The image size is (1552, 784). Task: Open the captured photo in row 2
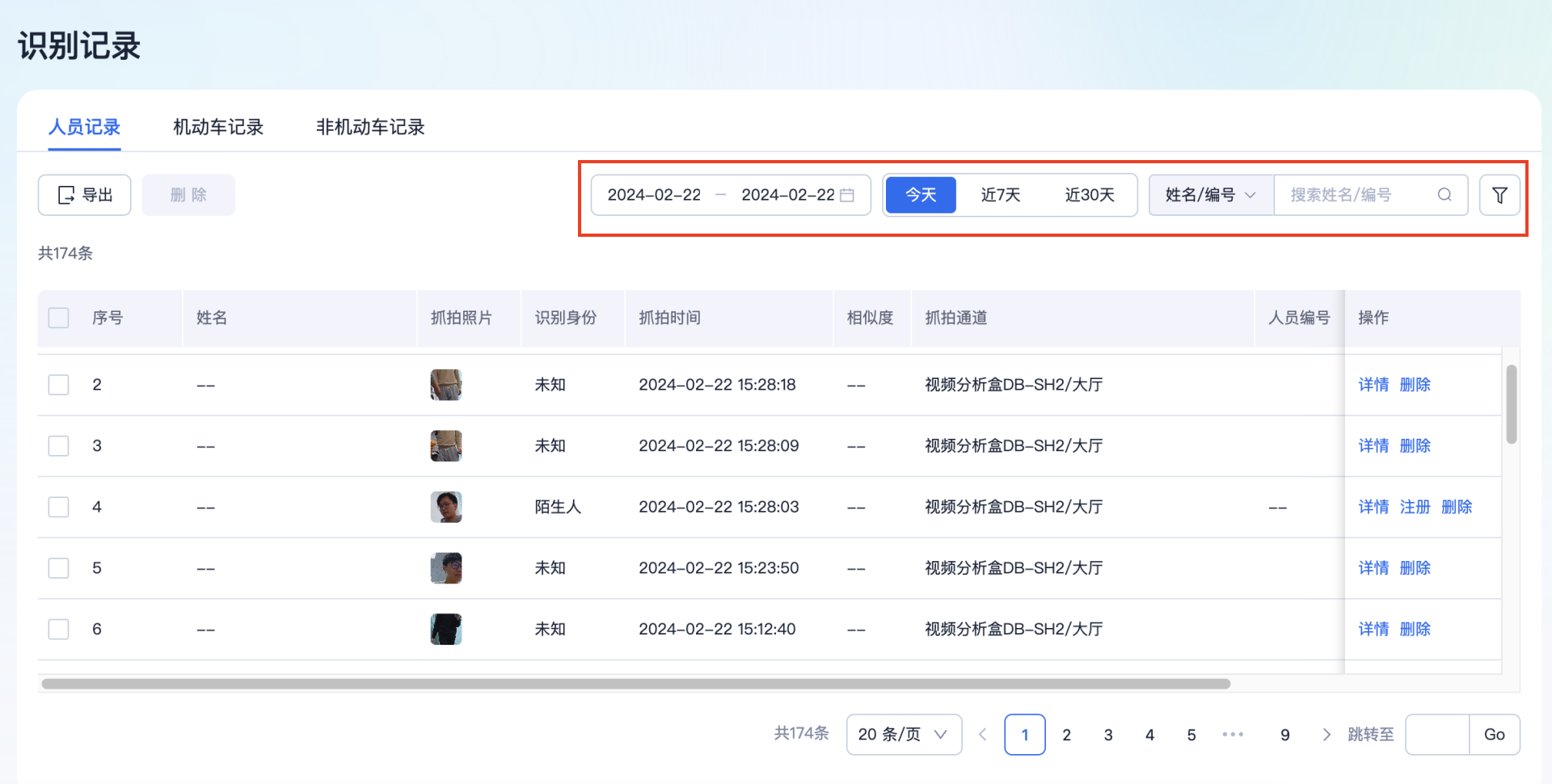[x=446, y=385]
